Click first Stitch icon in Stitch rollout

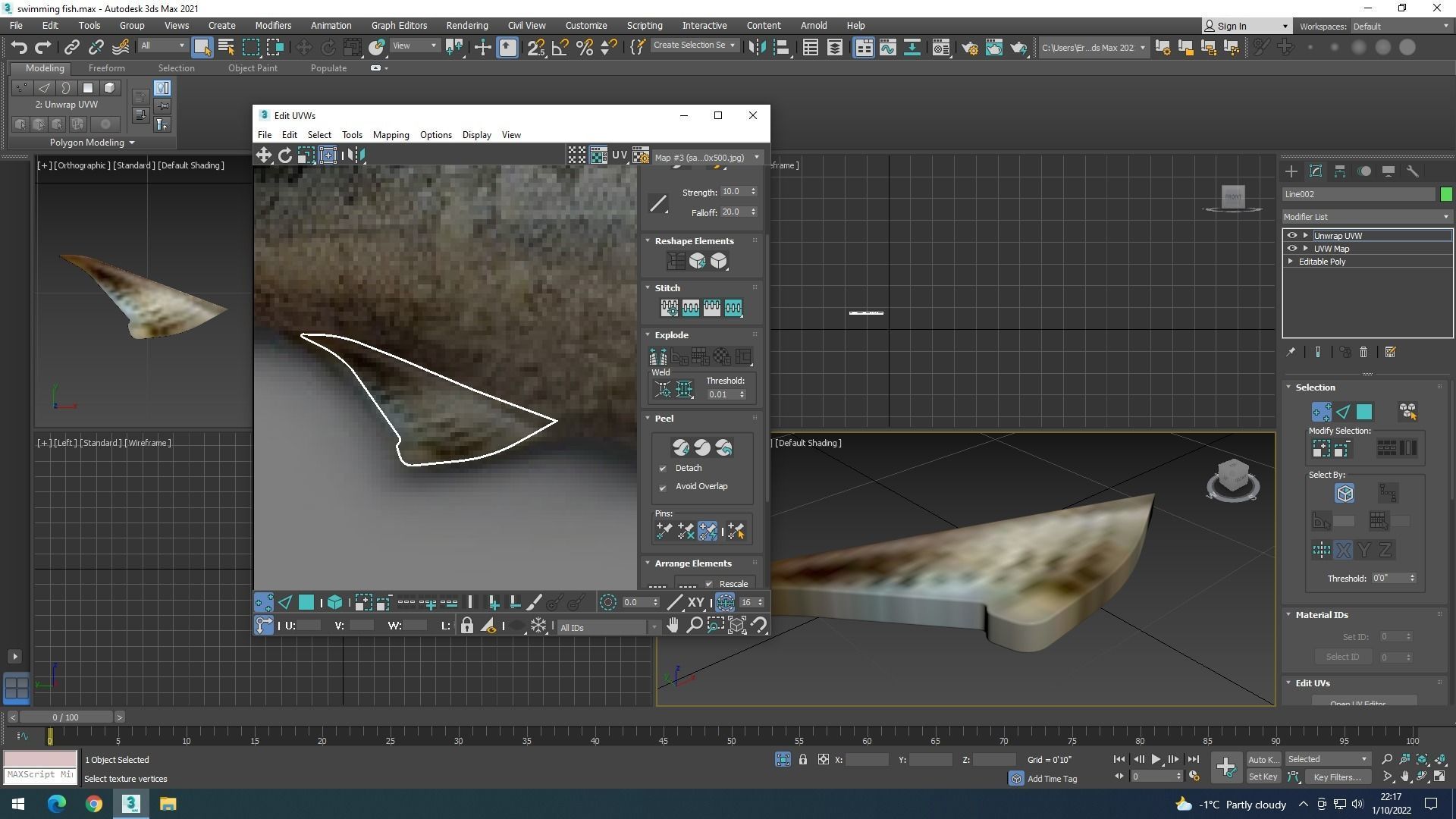(x=669, y=308)
